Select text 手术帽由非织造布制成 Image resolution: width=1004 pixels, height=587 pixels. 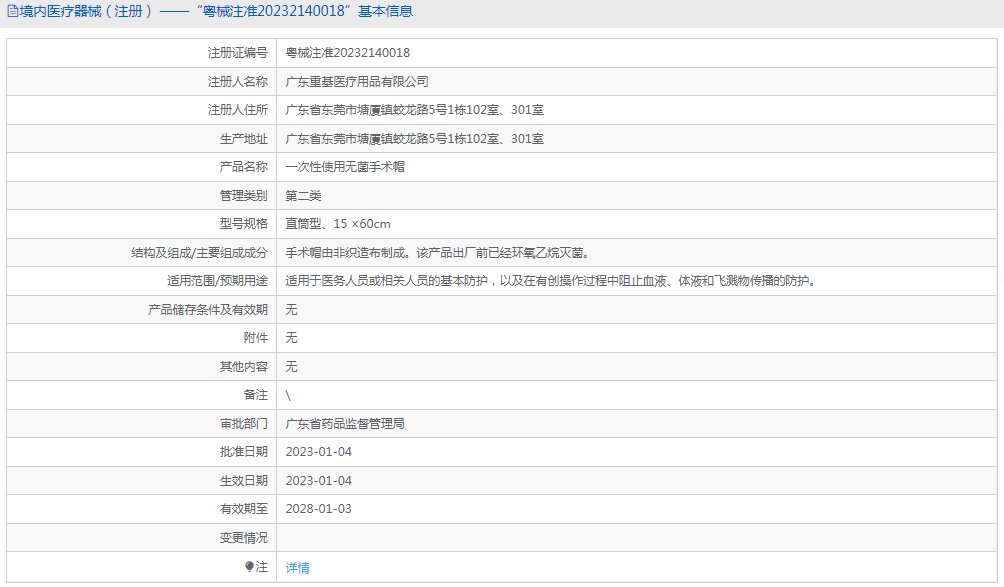pos(345,253)
